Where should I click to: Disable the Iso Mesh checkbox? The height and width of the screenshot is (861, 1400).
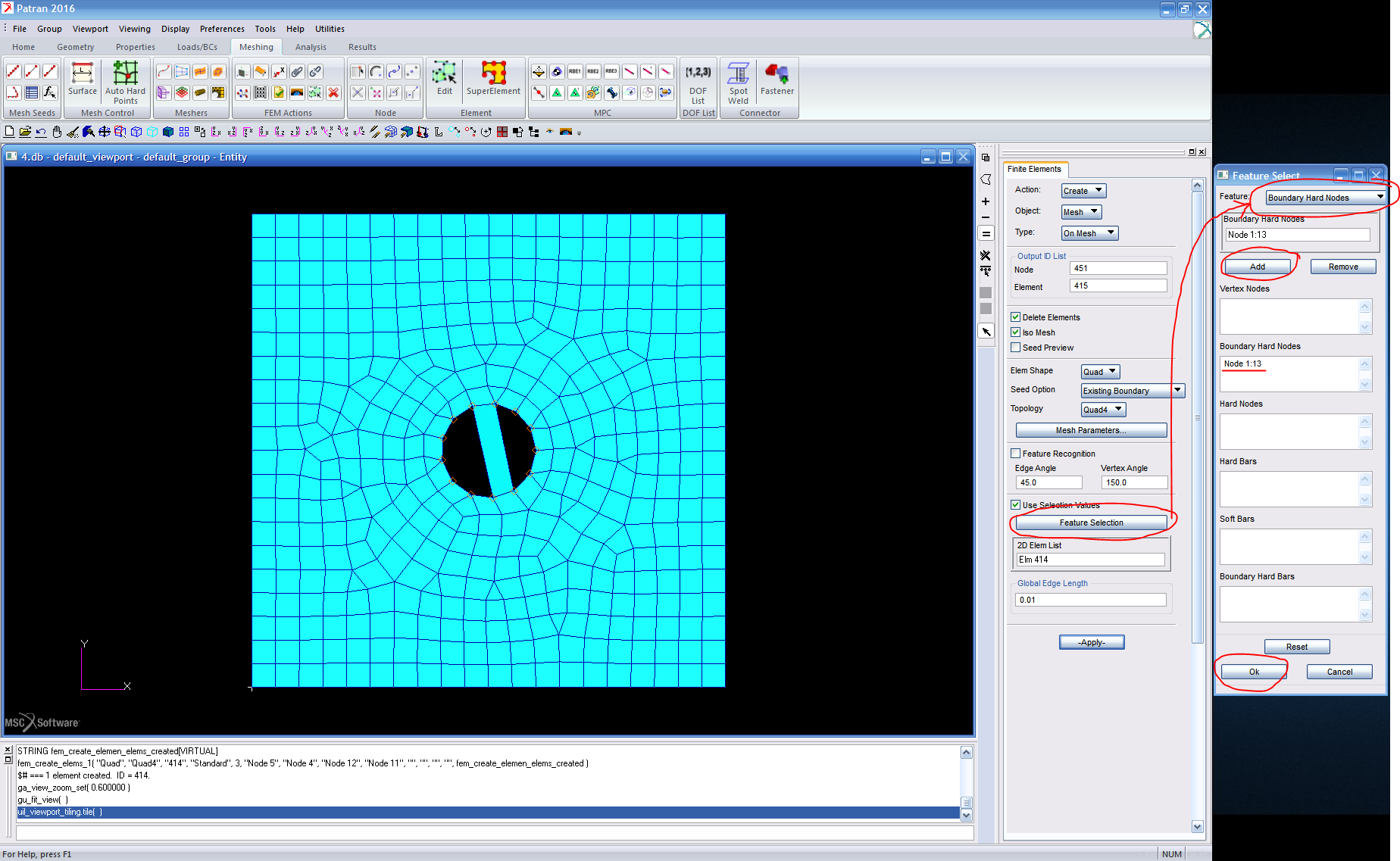pos(1015,332)
